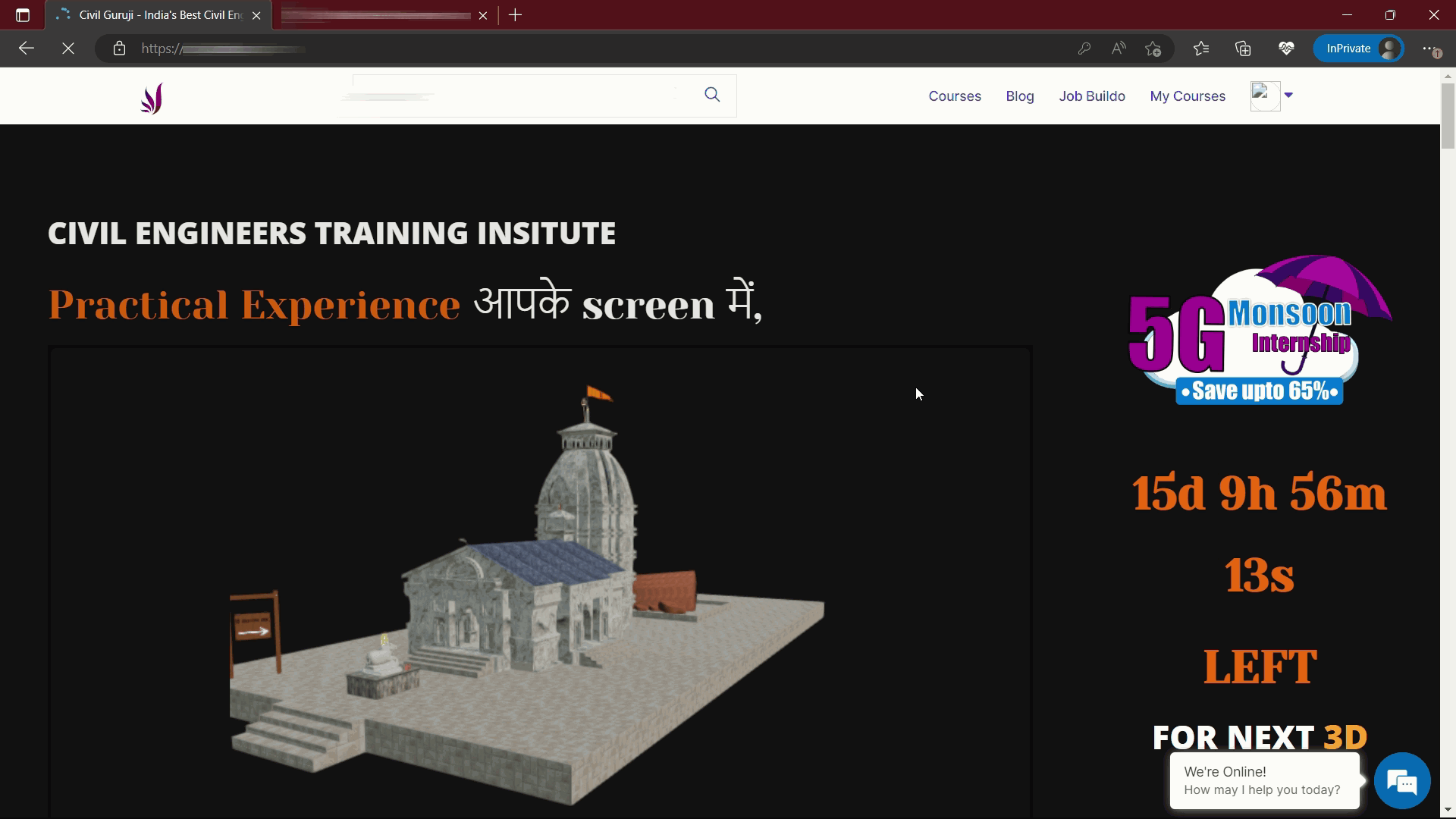The height and width of the screenshot is (819, 1456).
Task: Open the Tab actions menu
Action: (x=23, y=15)
